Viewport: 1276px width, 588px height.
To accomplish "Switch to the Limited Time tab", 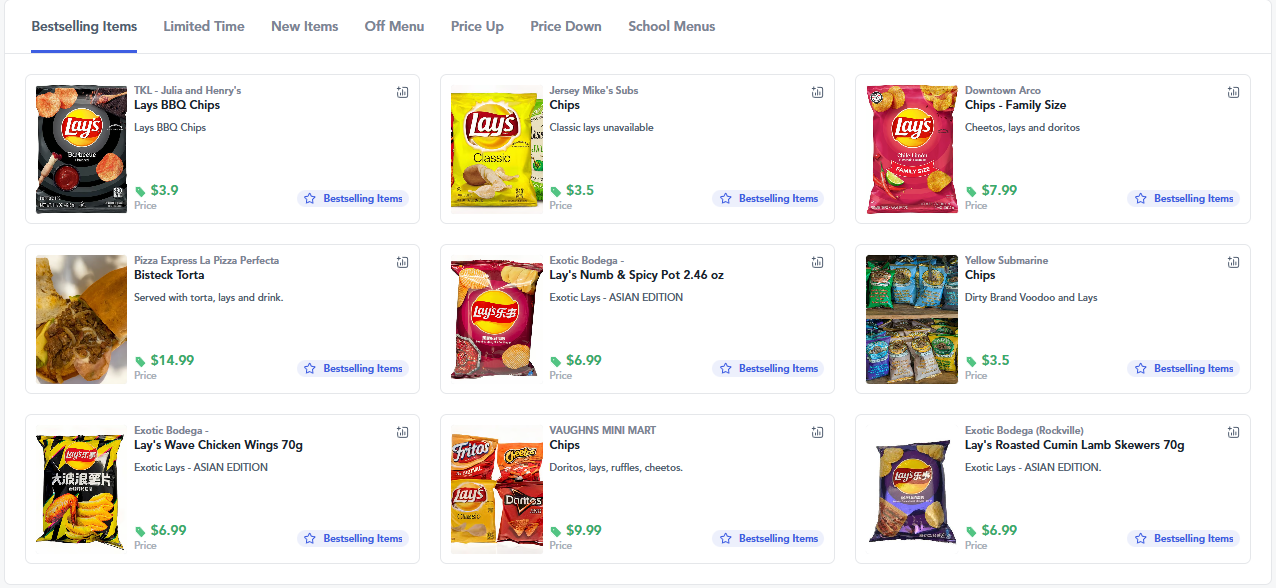I will [x=204, y=27].
